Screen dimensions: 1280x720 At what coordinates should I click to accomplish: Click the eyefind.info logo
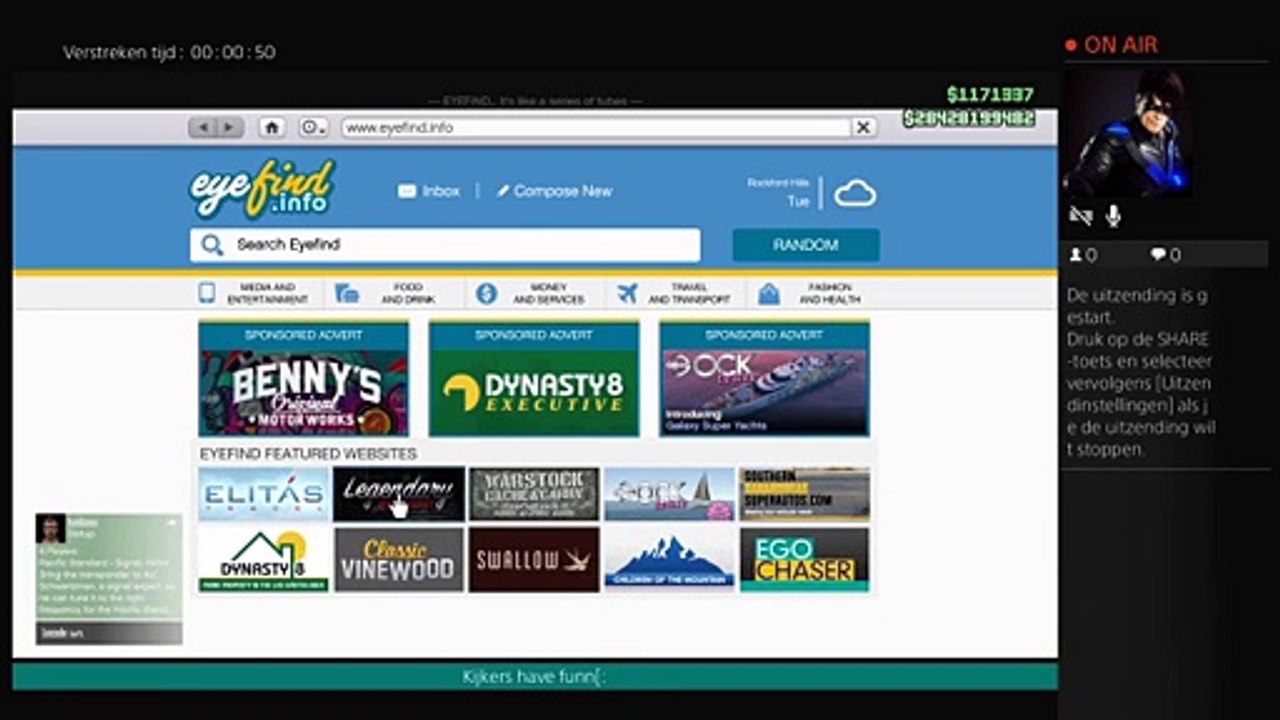262,189
